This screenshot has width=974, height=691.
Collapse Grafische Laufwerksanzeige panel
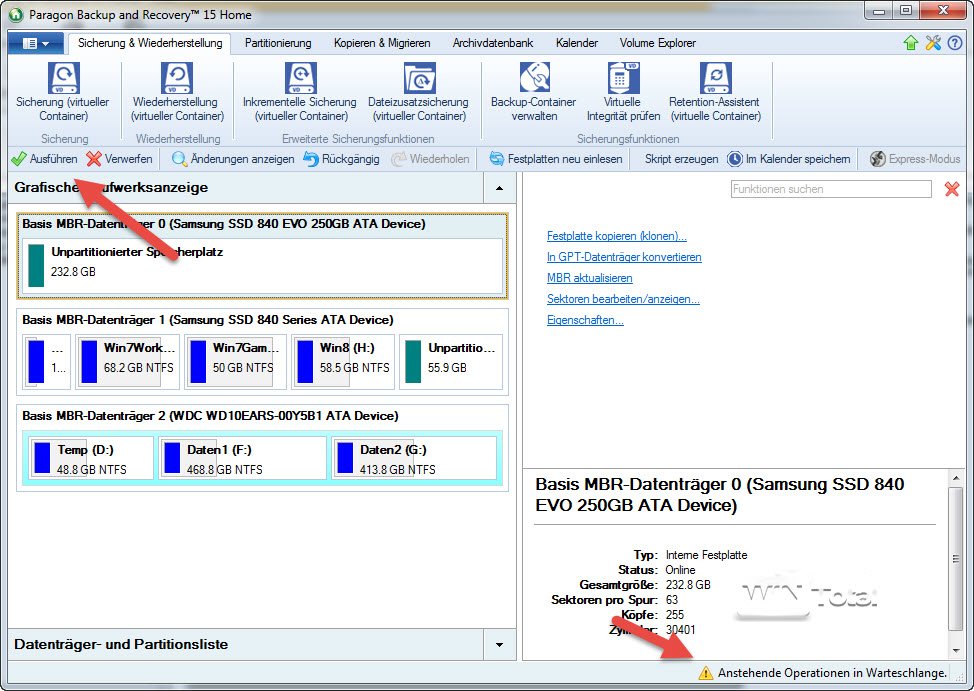(499, 188)
